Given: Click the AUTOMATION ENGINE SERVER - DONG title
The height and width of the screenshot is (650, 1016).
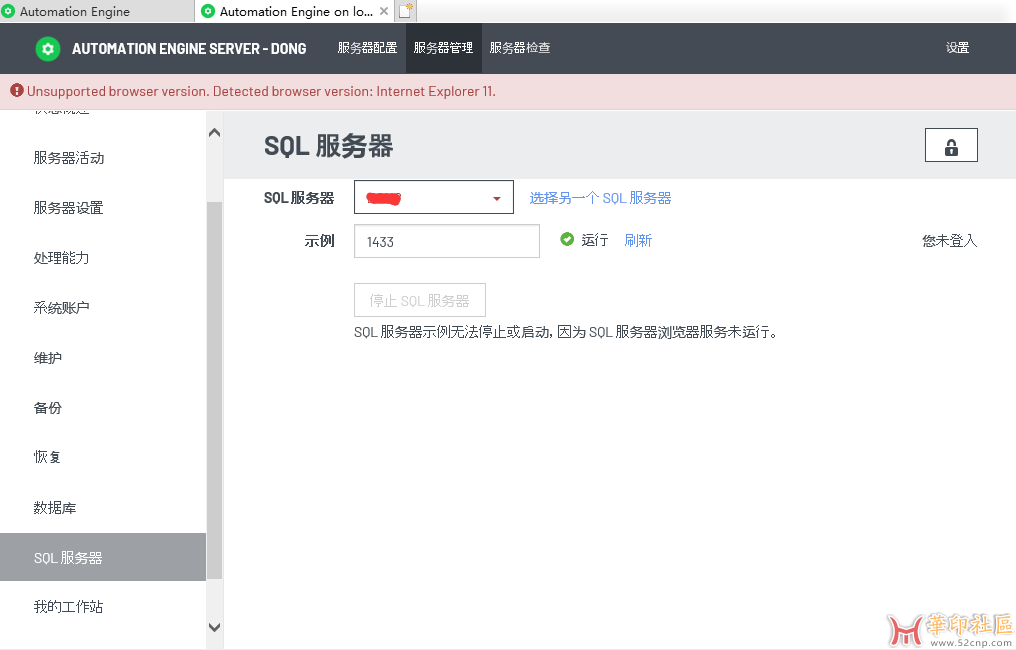Looking at the screenshot, I should pos(189,49).
